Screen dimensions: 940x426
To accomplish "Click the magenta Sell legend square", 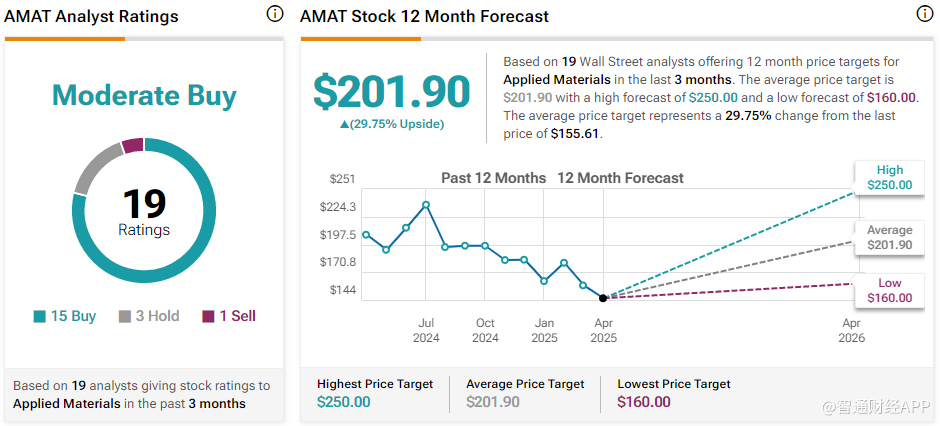I will 208,316.
